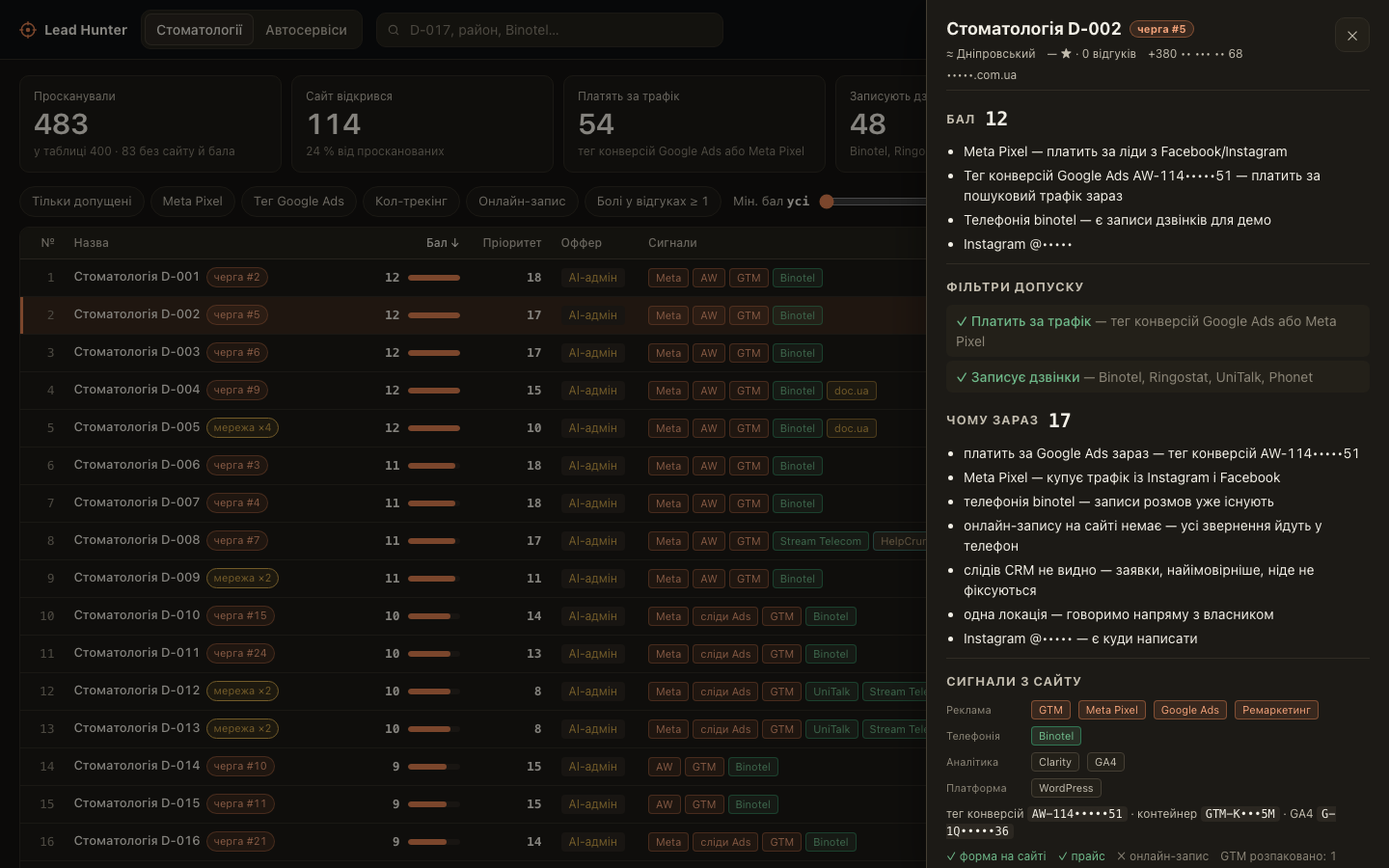
Task: Click the phone number in detail panel
Action: [1195, 54]
